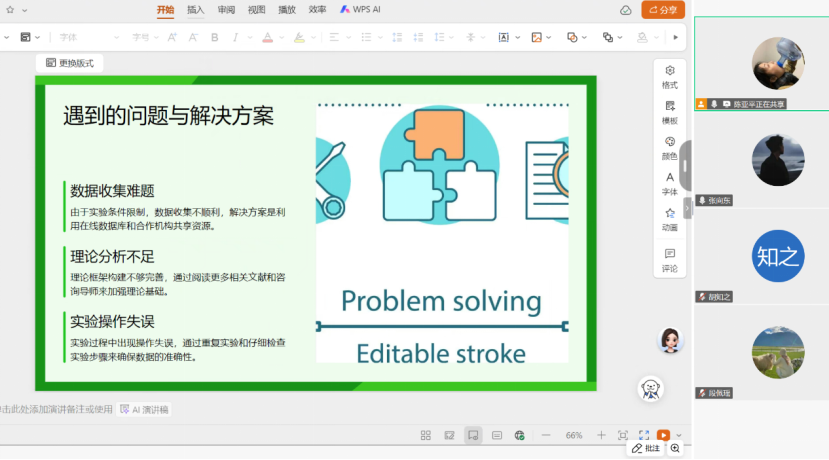Expand the insert picture dropdown arrow
Image resolution: width=829 pixels, height=460 pixels.
pos(549,38)
